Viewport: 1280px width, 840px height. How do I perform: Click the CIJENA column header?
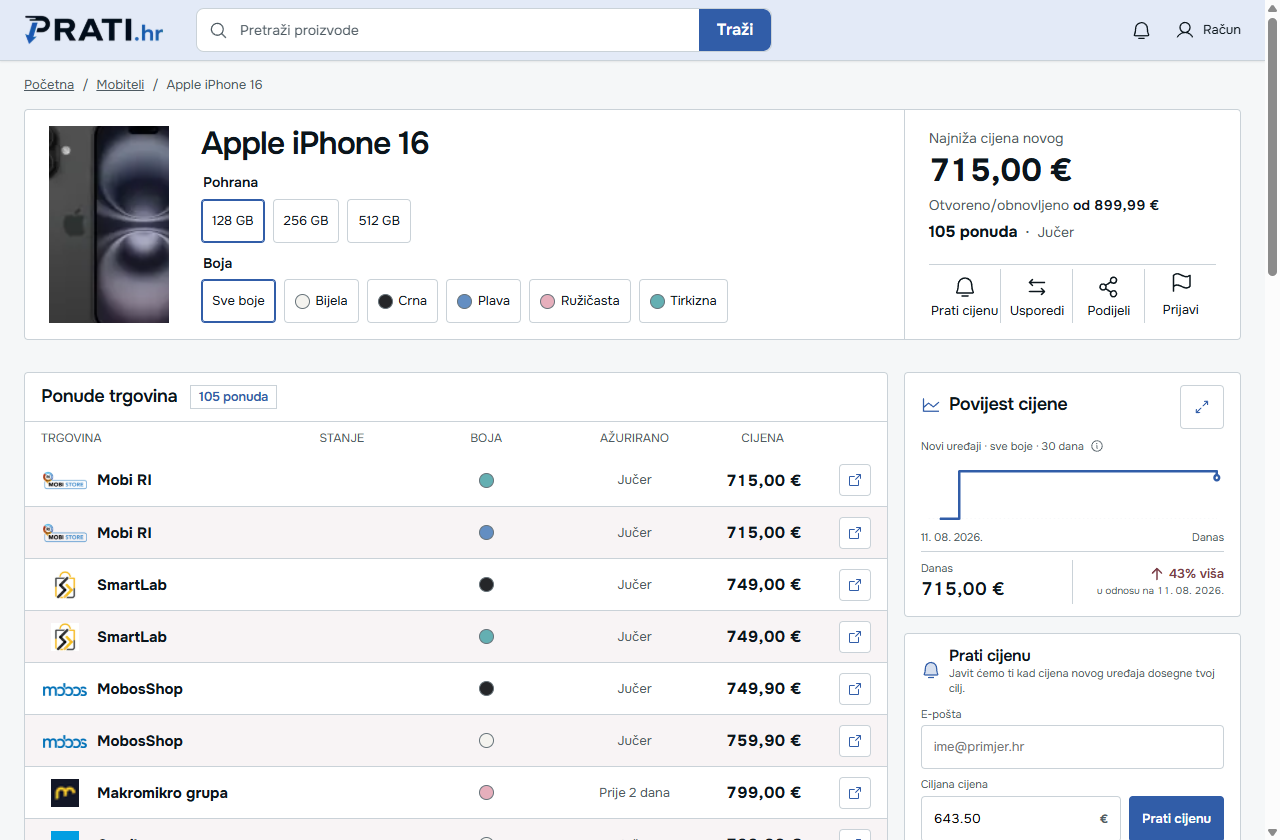point(762,438)
